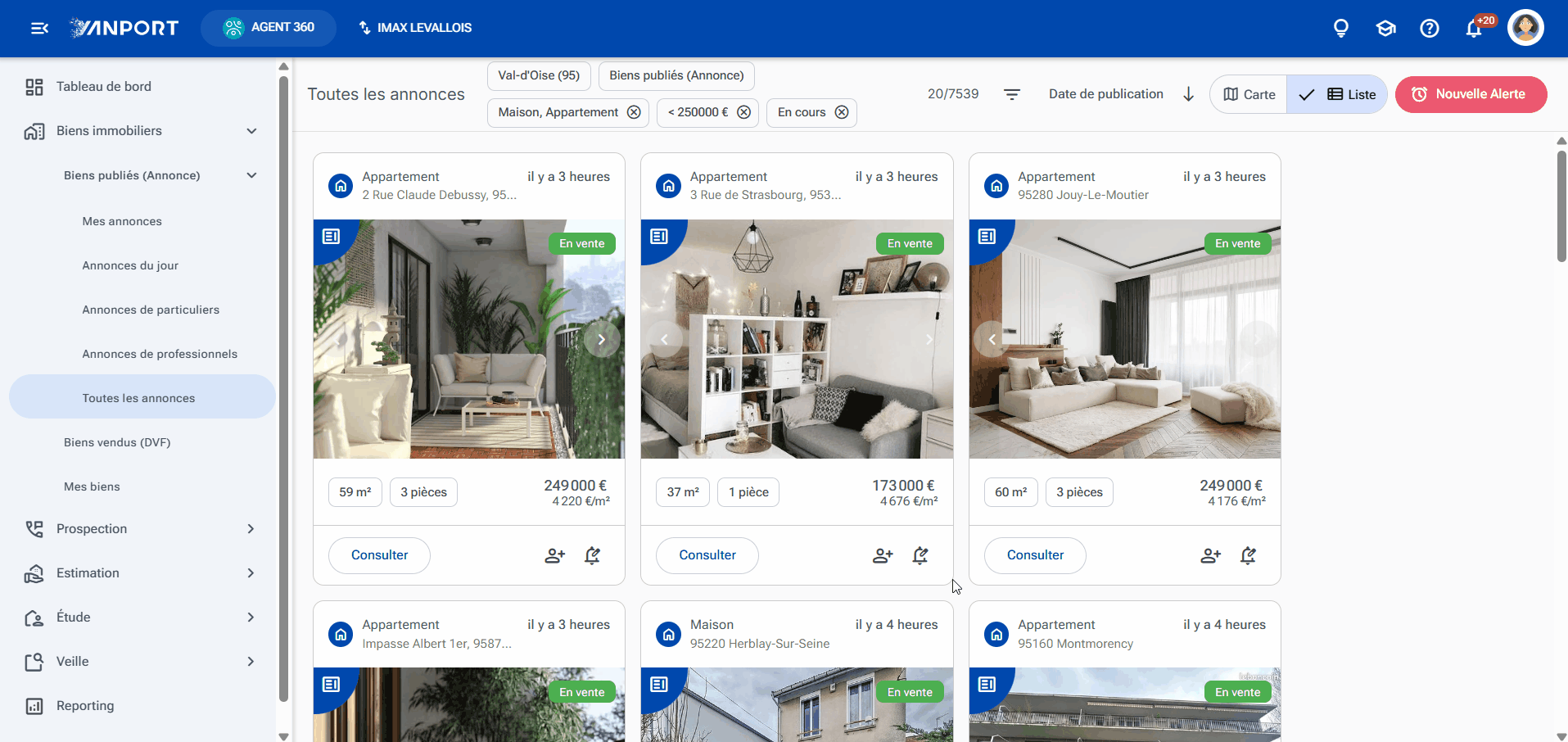The width and height of the screenshot is (1568, 742).
Task: Switch to Carte map view
Action: point(1249,94)
